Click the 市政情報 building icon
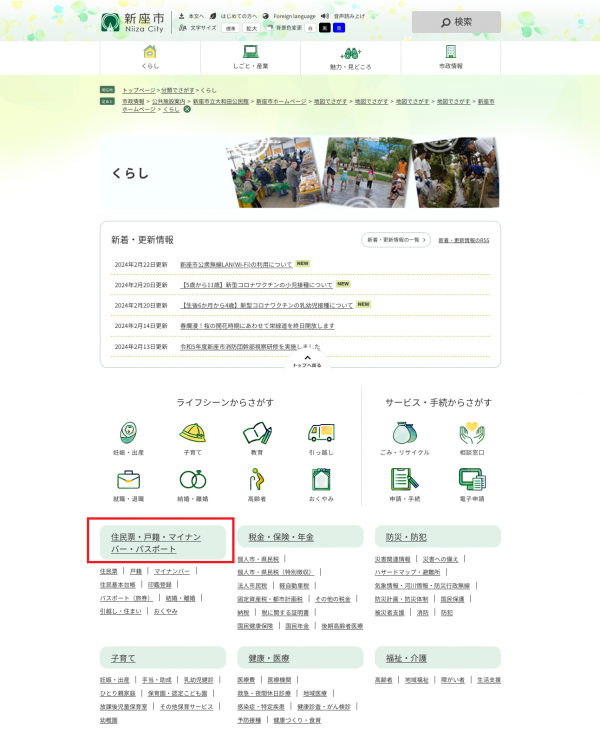Screen dimensions: 600x734 tap(451, 51)
